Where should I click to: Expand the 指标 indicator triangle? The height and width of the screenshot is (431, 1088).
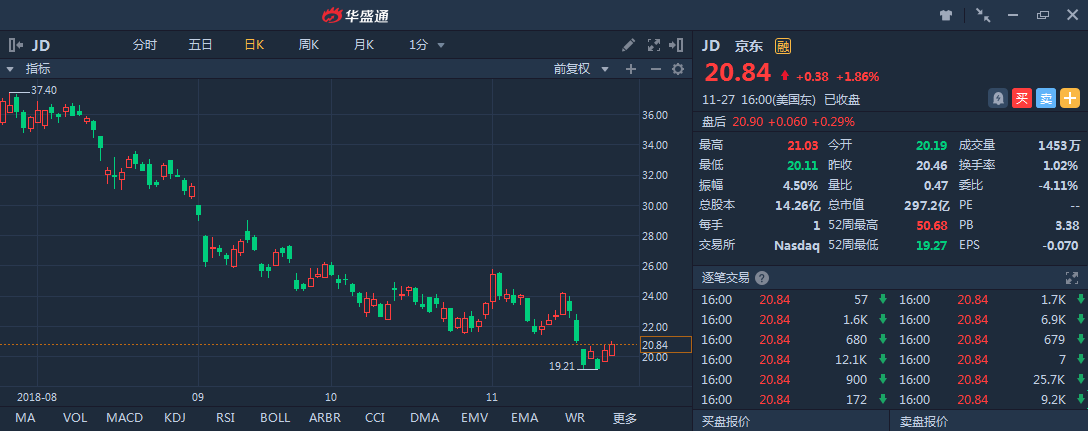tap(10, 69)
